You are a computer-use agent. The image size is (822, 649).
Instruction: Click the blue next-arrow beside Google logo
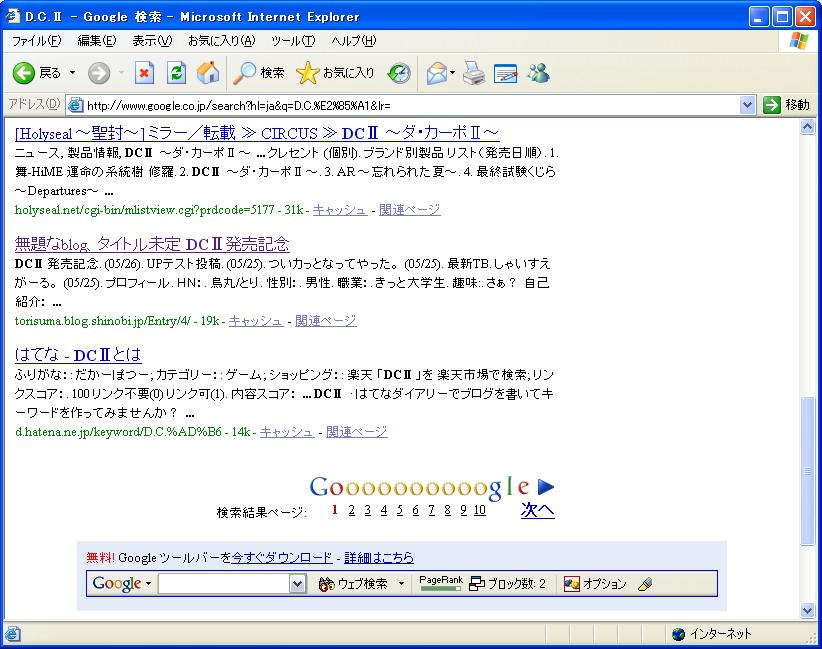point(546,486)
